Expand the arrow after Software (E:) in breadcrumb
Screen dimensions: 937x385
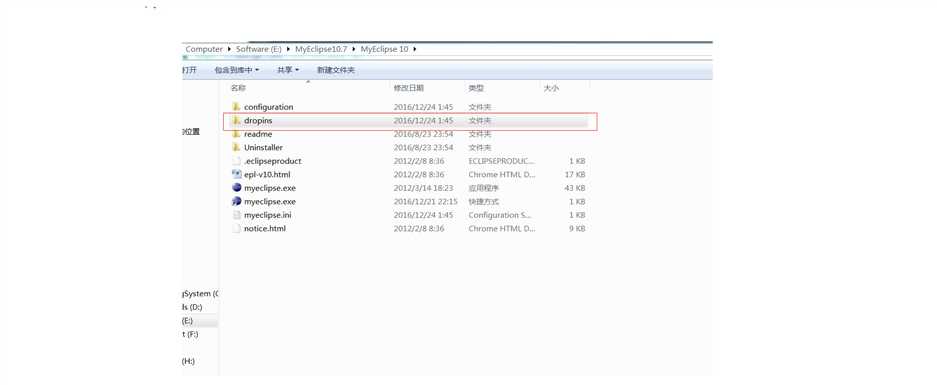click(x=289, y=49)
